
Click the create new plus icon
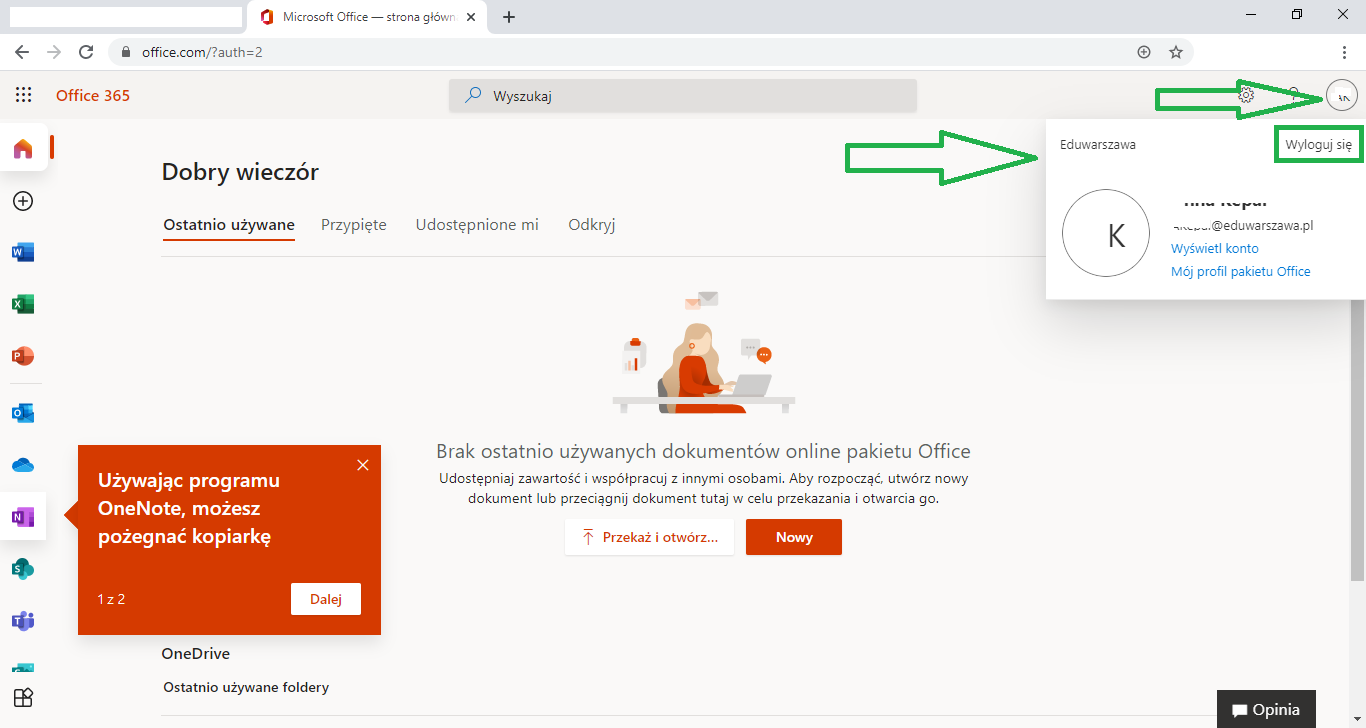(x=23, y=201)
